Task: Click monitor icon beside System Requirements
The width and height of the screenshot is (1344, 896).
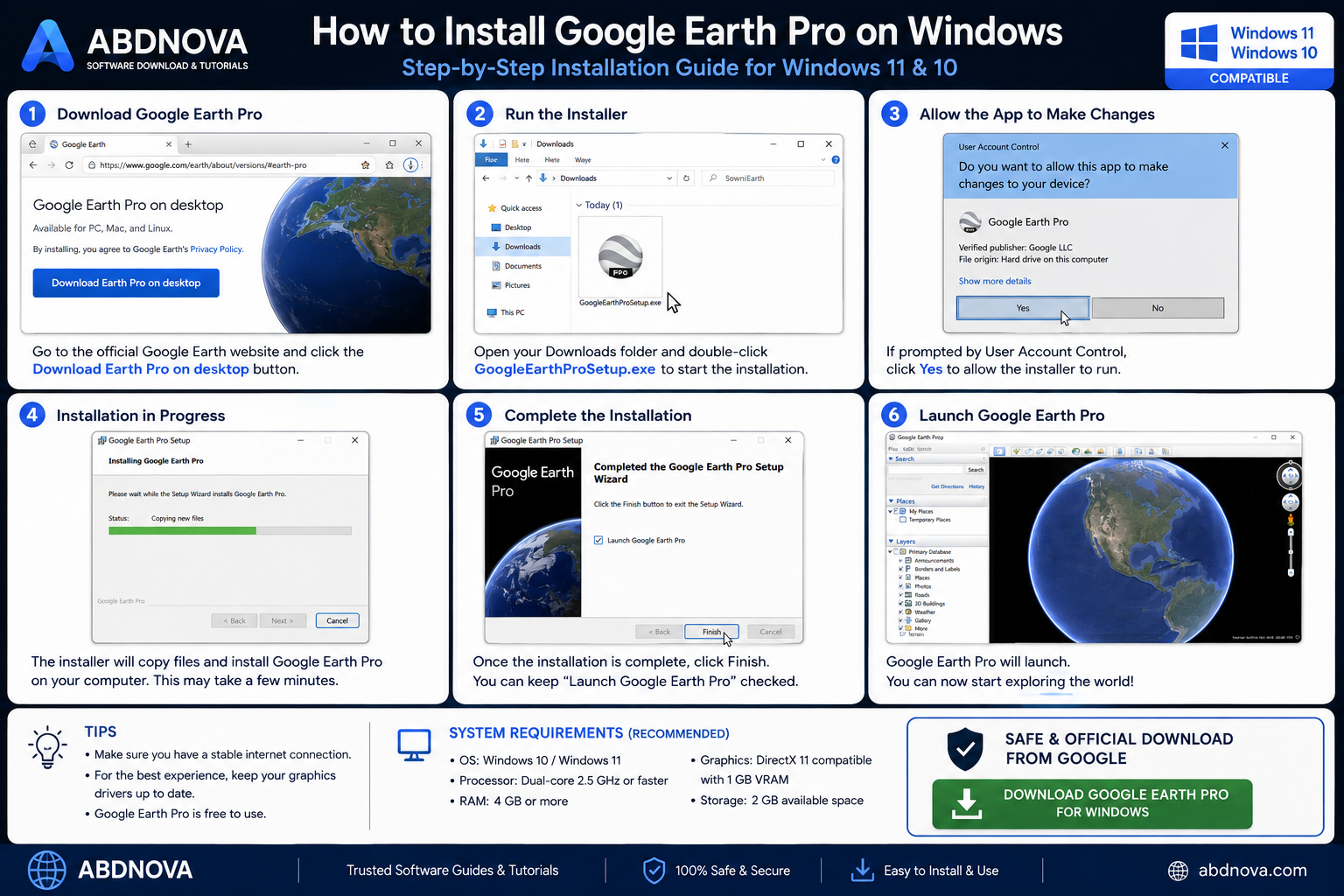Action: [414, 745]
